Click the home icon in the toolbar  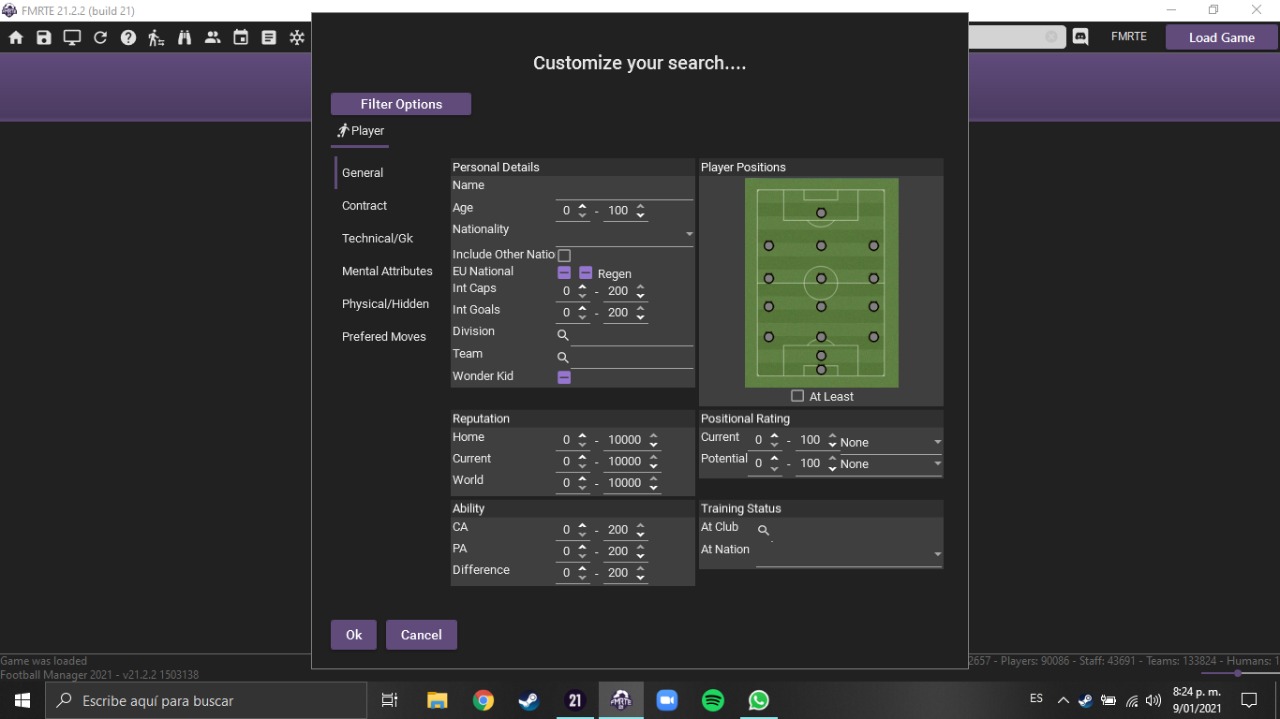click(x=16, y=38)
